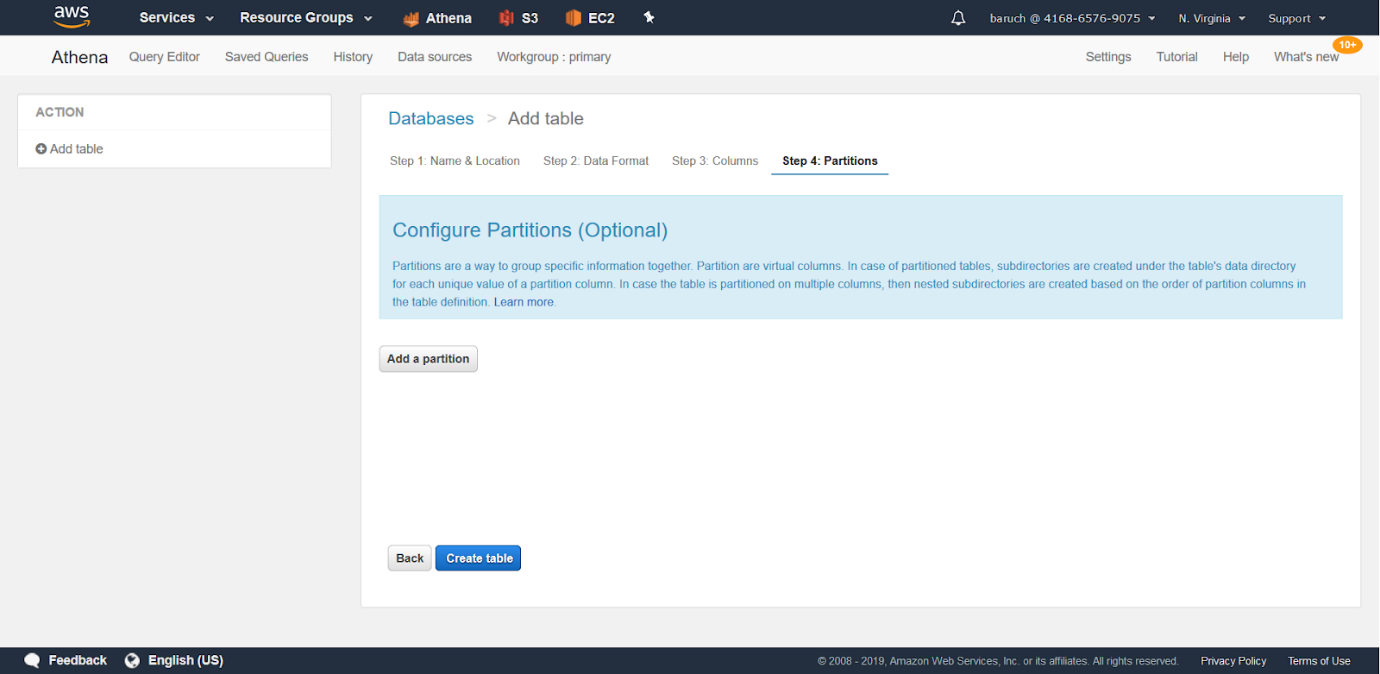The height and width of the screenshot is (674, 1380).
Task: Click the Create table button
Action: point(478,558)
